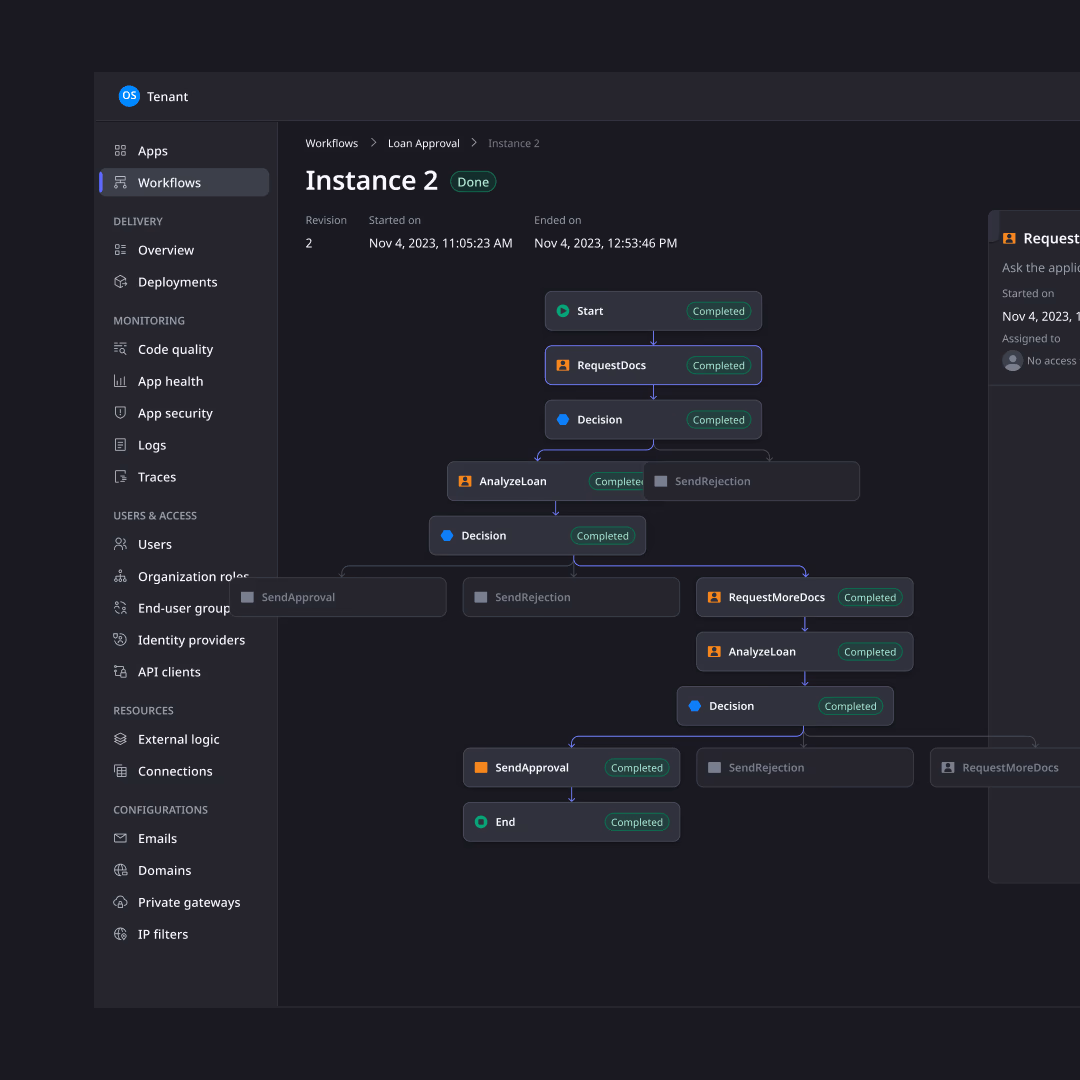1080x1080 pixels.
Task: Click the Traces icon in the sidebar
Action: (120, 477)
